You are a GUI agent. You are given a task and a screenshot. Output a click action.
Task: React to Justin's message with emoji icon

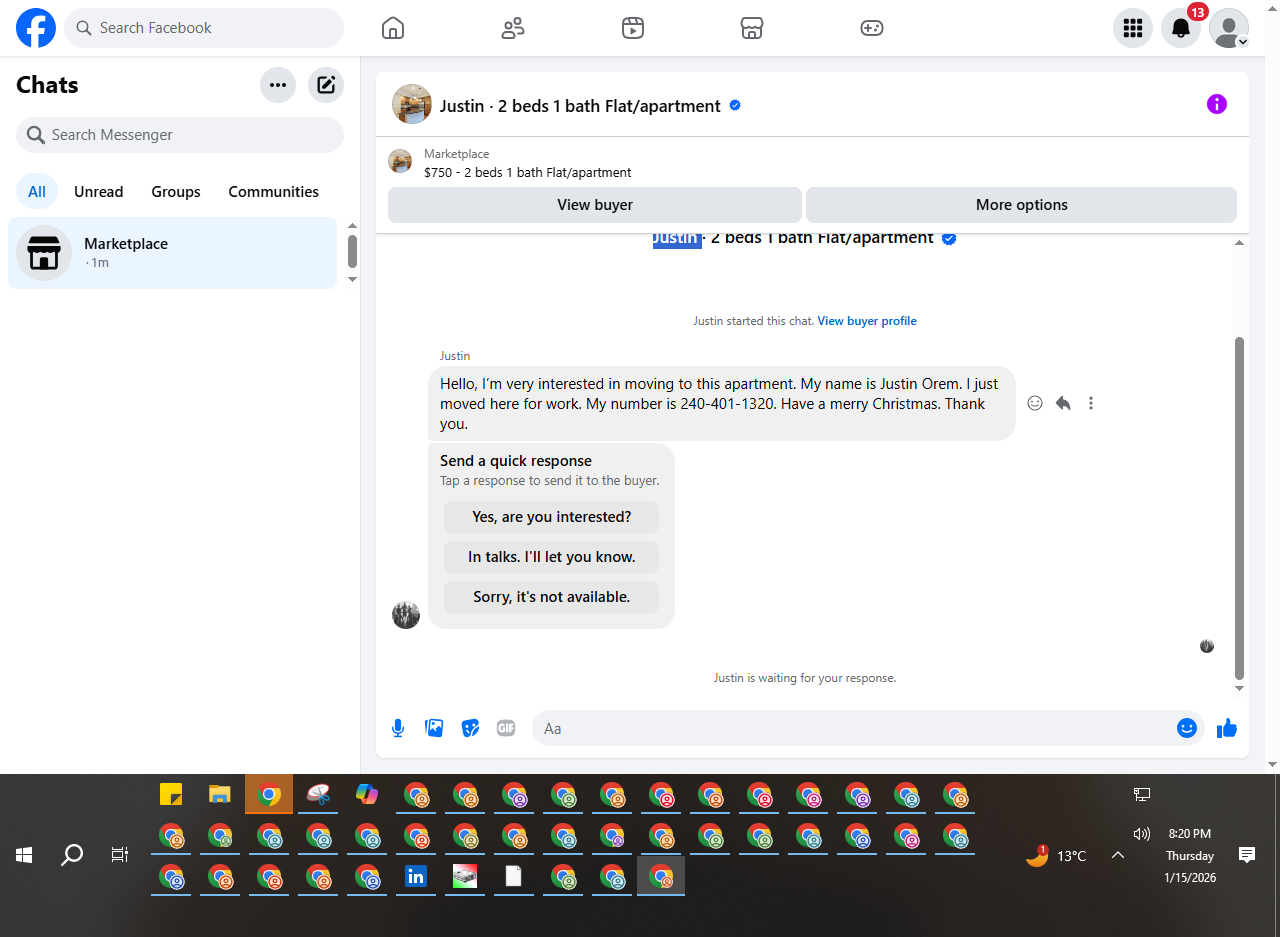tap(1035, 403)
